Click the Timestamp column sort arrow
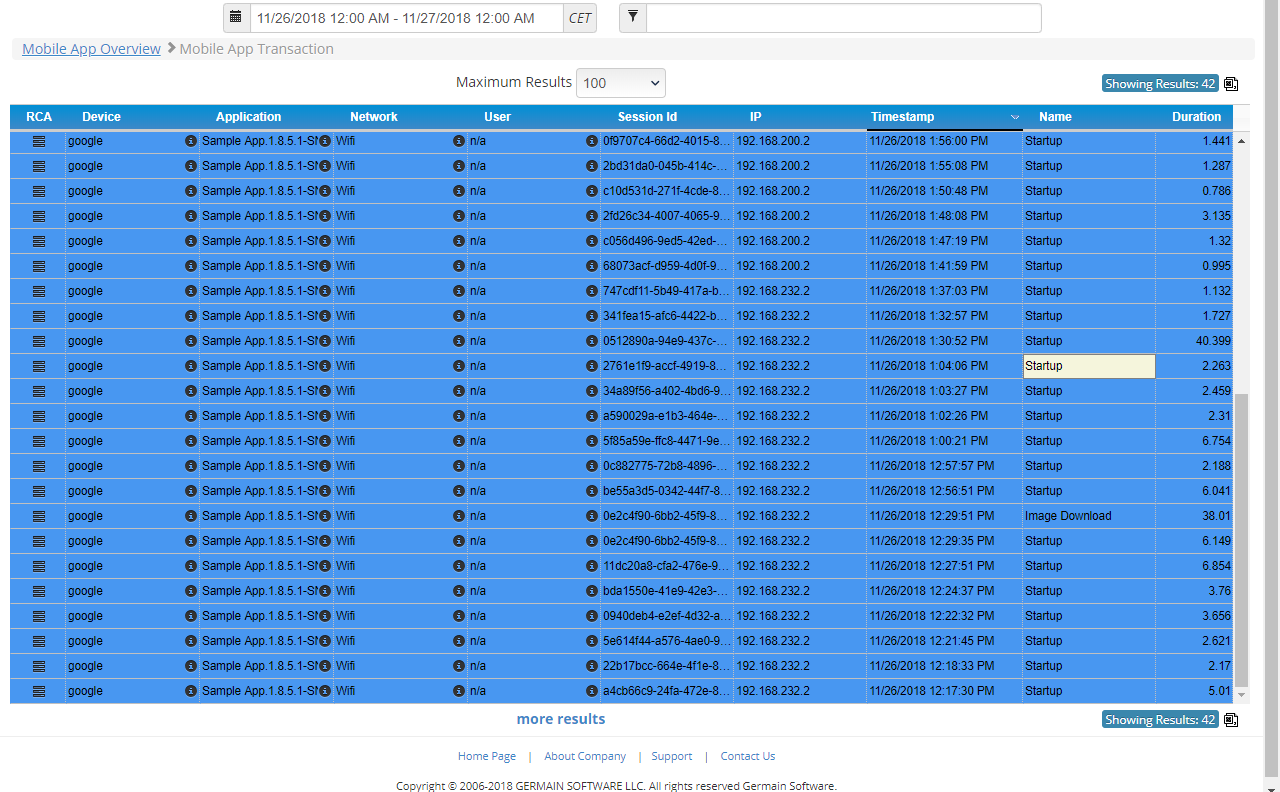 pos(1015,117)
